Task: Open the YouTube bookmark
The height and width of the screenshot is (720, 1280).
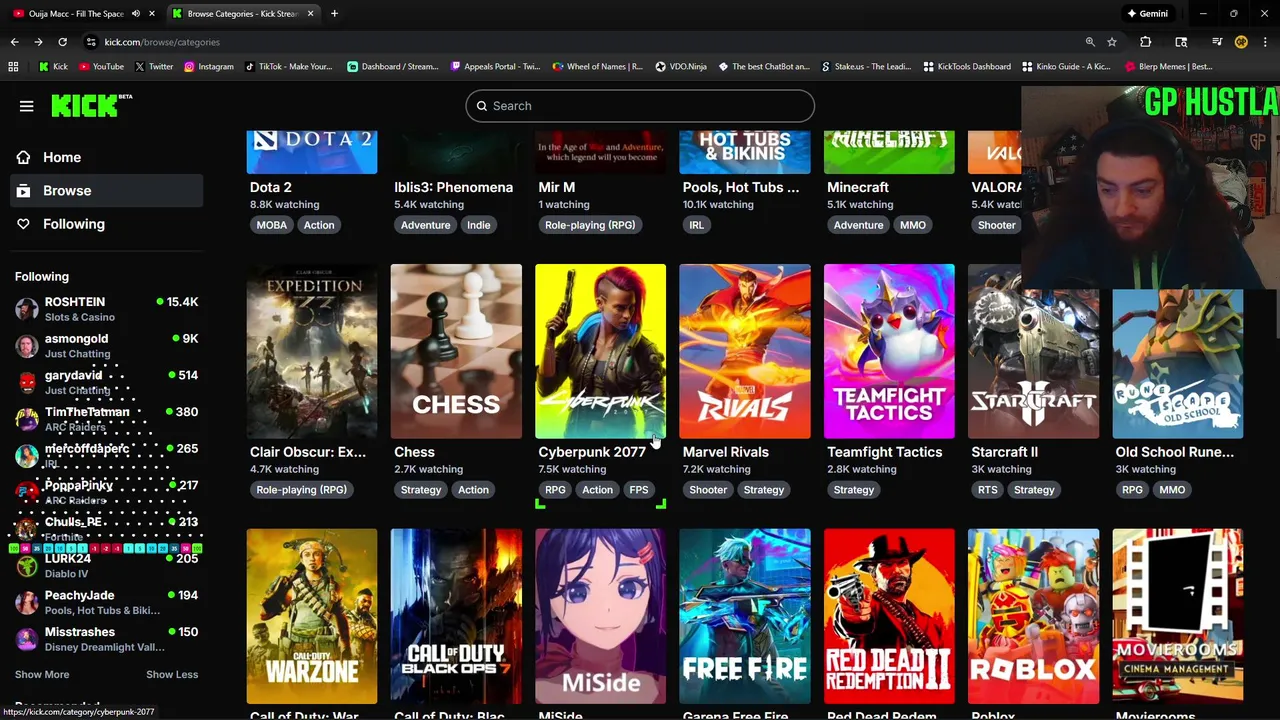Action: [101, 67]
